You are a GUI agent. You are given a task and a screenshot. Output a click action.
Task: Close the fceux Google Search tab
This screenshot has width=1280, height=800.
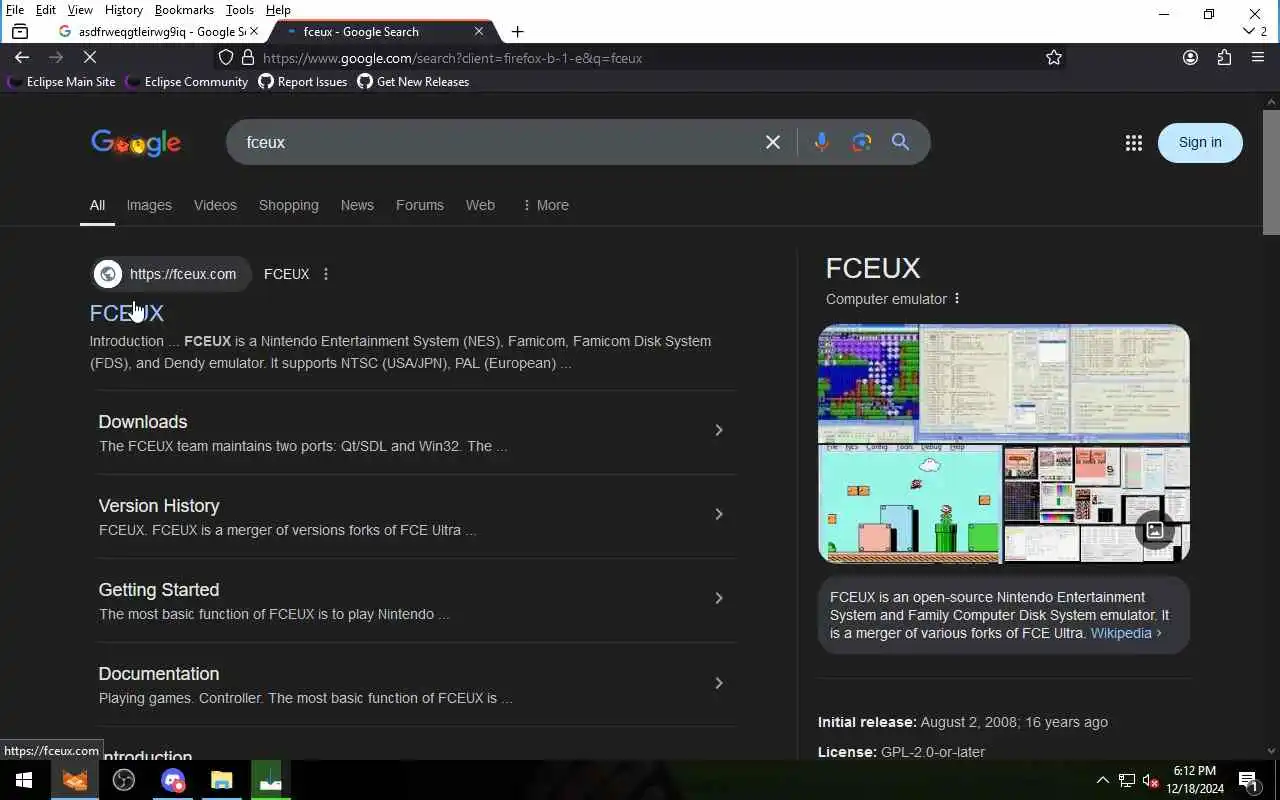(x=478, y=32)
